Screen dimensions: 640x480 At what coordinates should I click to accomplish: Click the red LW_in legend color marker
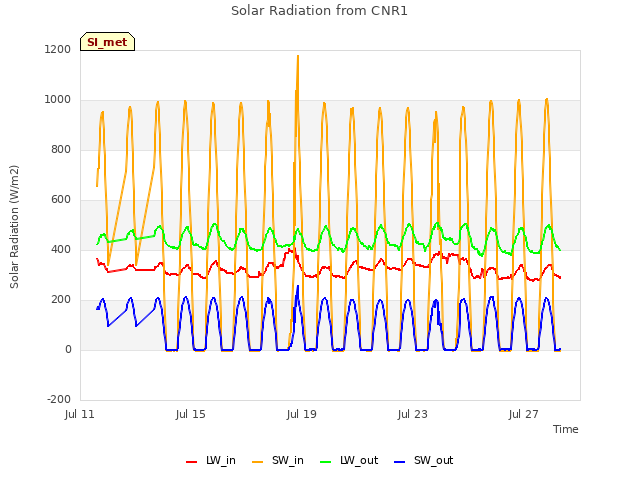191,462
